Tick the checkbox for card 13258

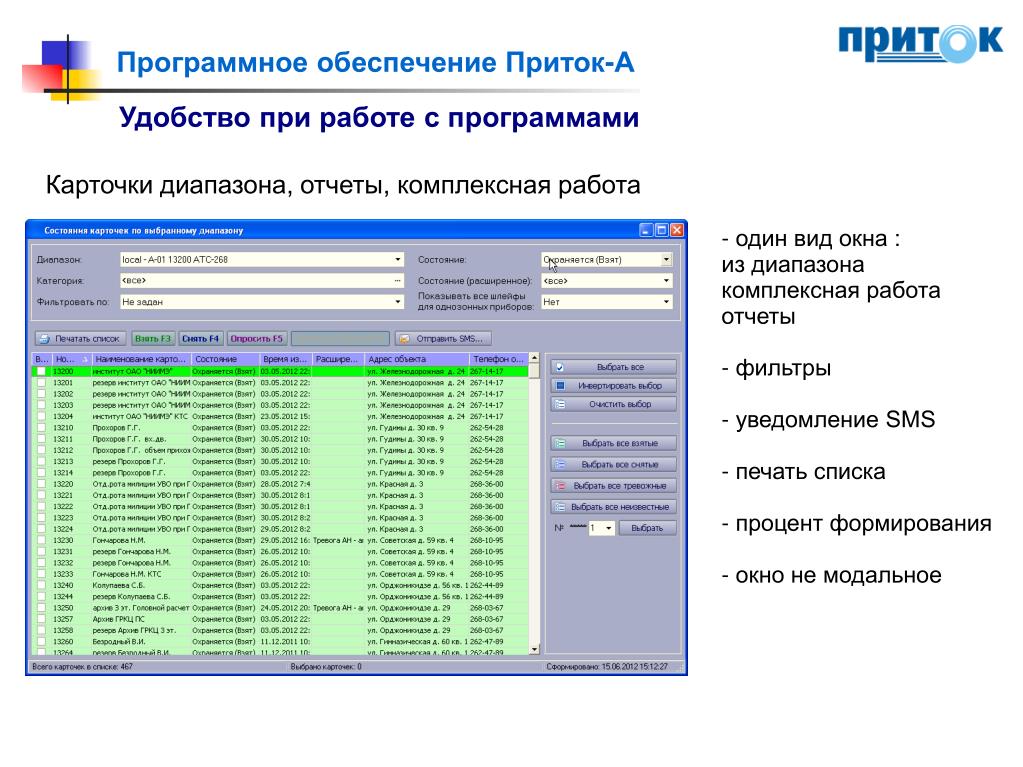41,630
